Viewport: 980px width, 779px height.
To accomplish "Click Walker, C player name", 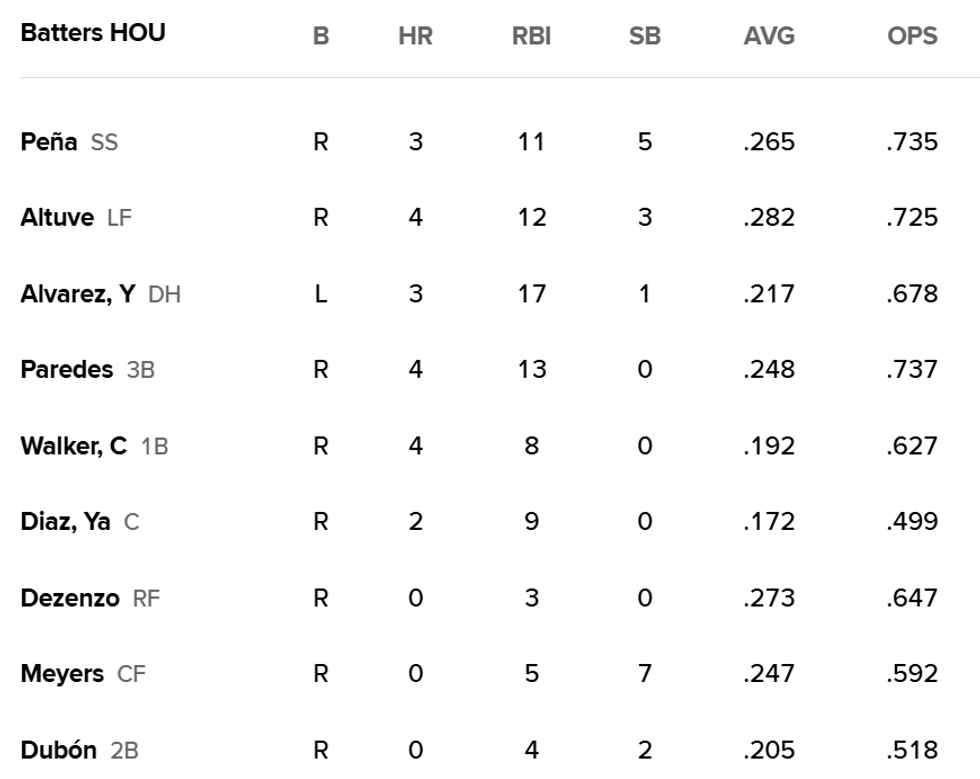I will (x=73, y=446).
